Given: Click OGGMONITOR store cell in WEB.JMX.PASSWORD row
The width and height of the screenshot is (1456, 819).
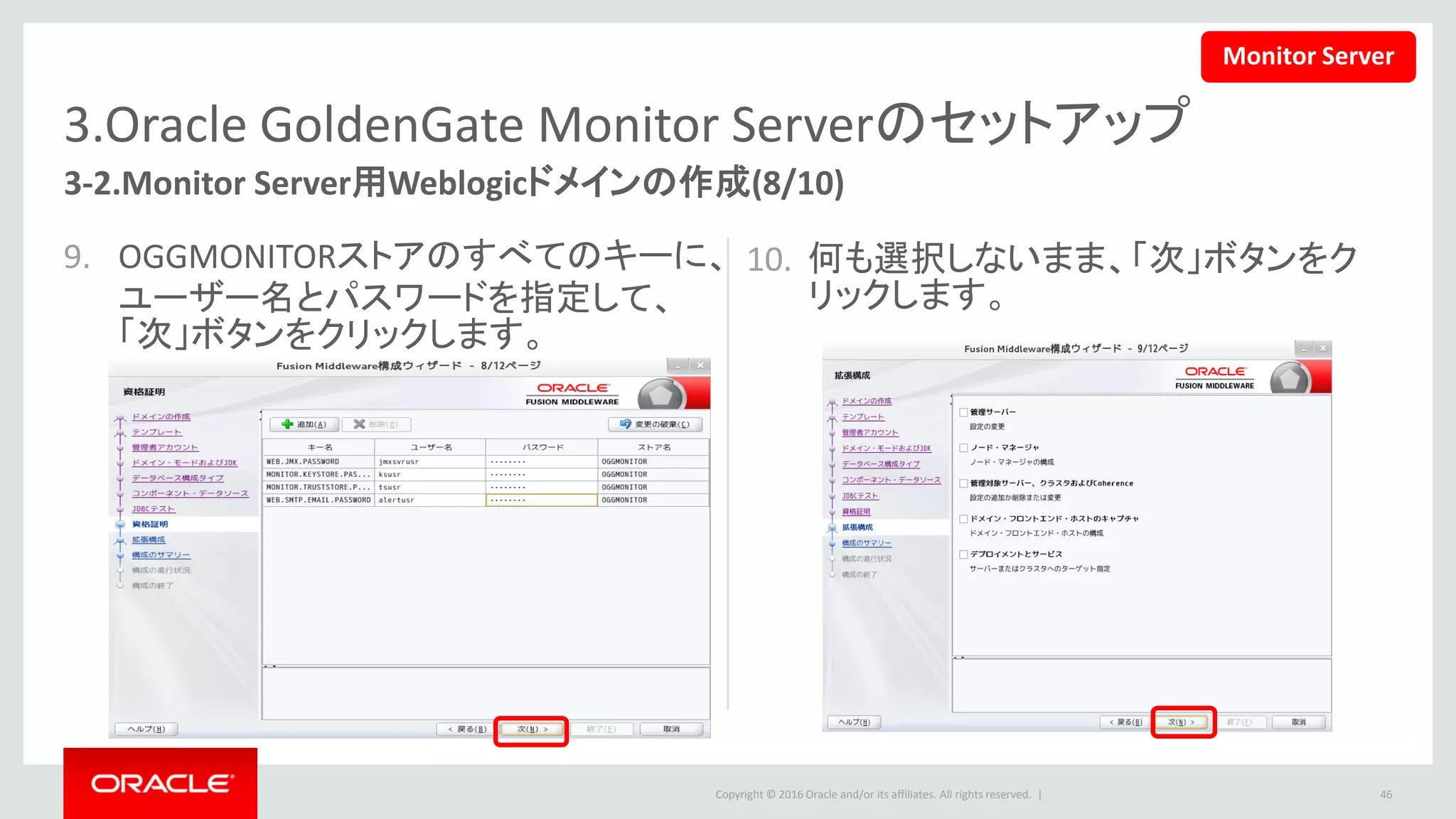Looking at the screenshot, I should point(654,461).
